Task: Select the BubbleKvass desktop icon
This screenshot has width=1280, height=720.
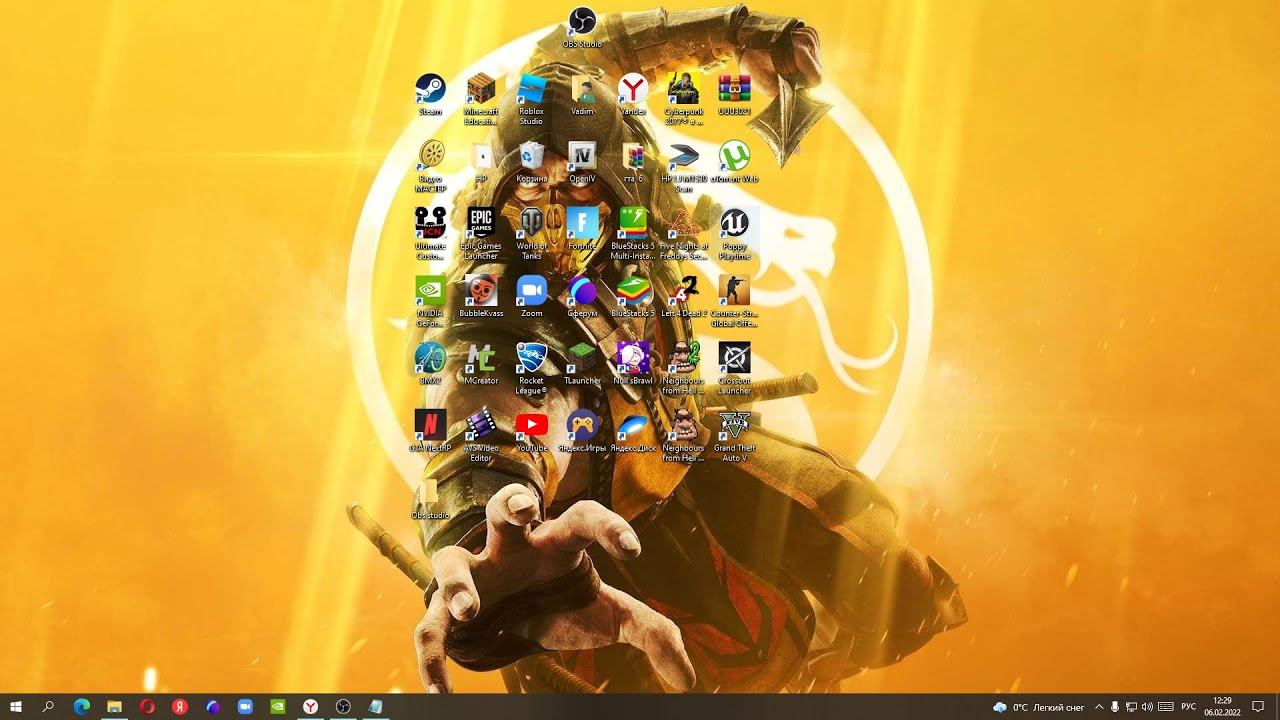Action: [x=481, y=297]
